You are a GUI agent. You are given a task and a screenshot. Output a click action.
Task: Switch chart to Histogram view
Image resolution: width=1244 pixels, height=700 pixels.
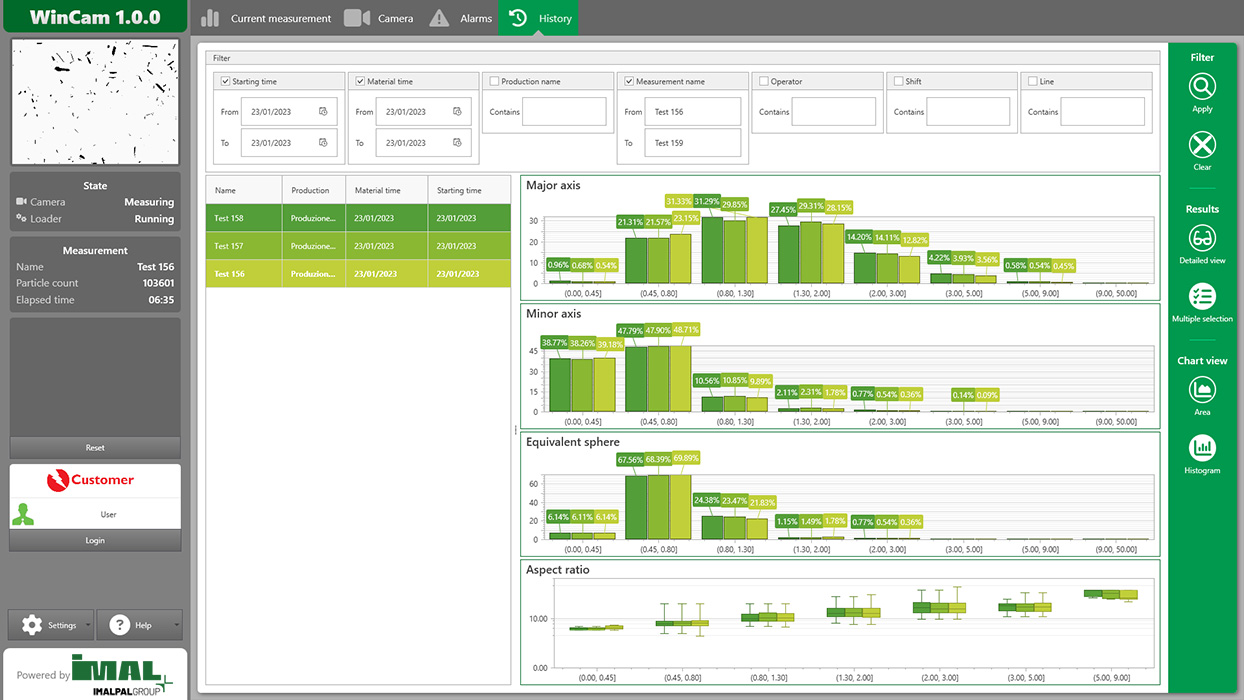tap(1202, 448)
